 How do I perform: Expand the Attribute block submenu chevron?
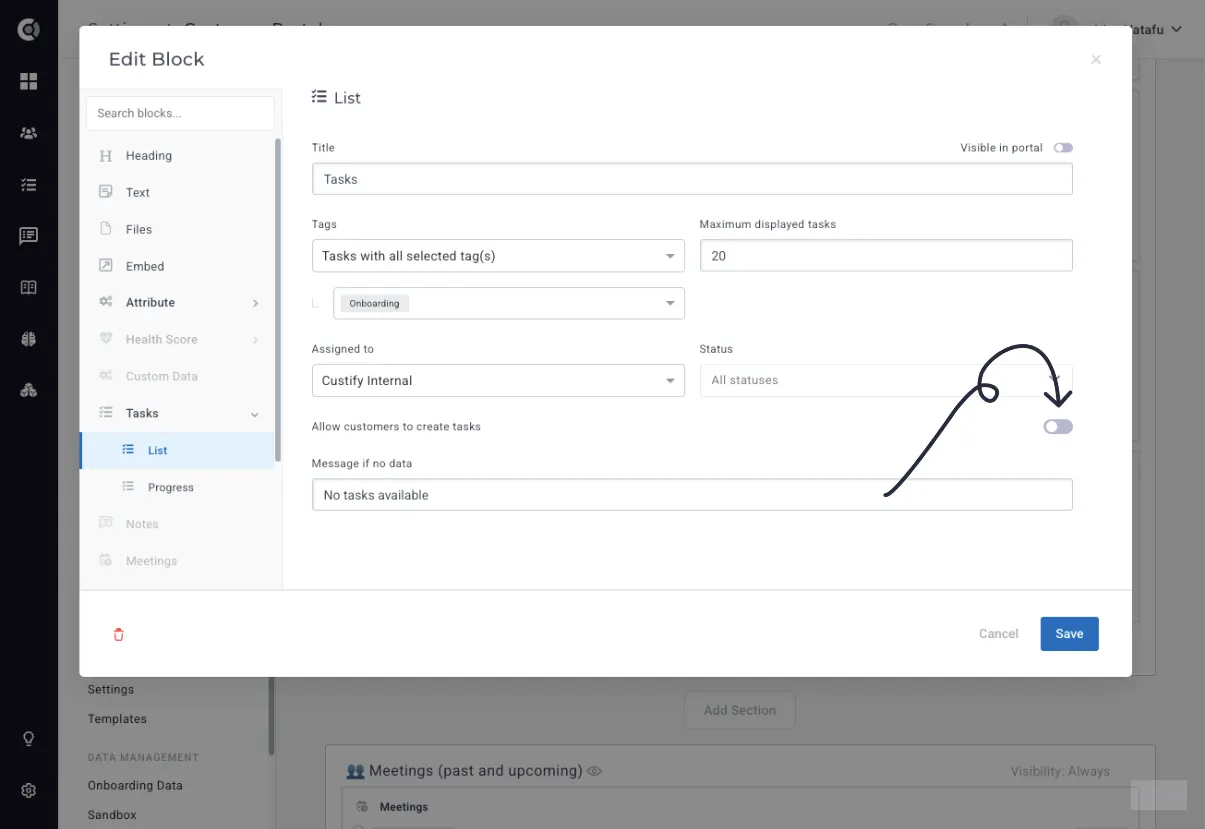tap(255, 303)
